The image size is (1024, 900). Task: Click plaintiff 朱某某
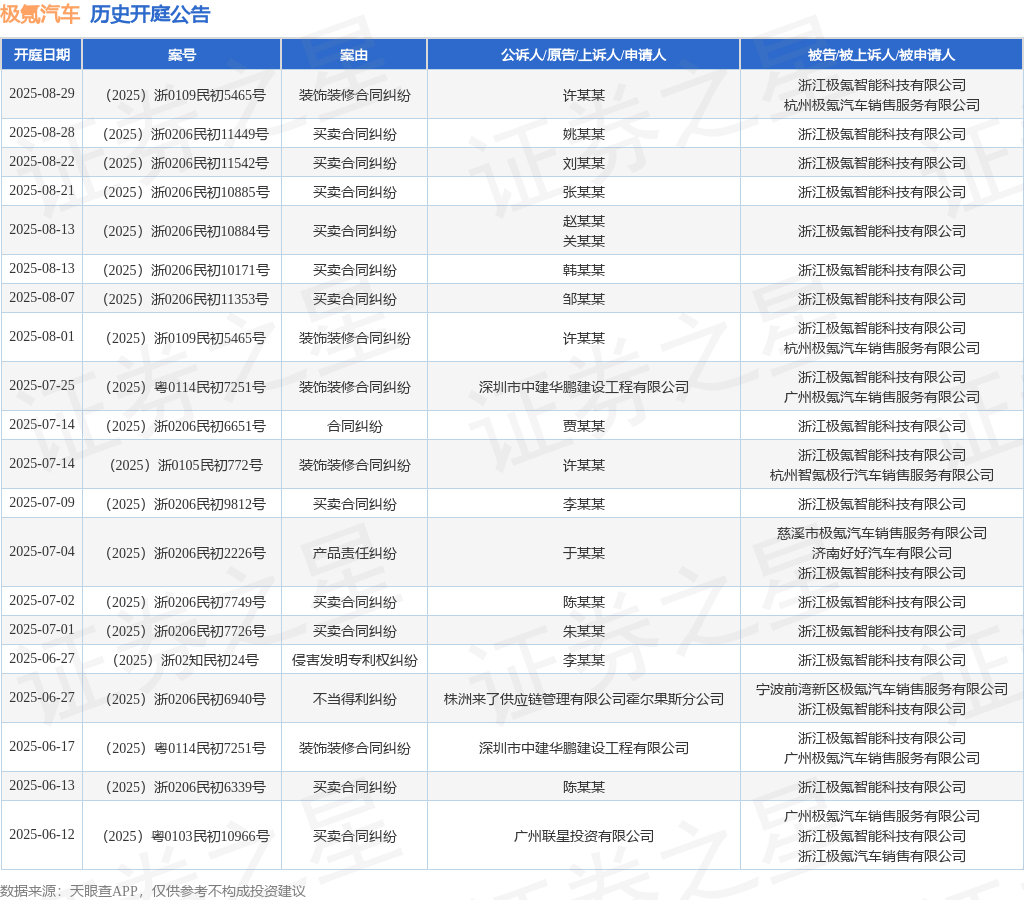coord(584,632)
